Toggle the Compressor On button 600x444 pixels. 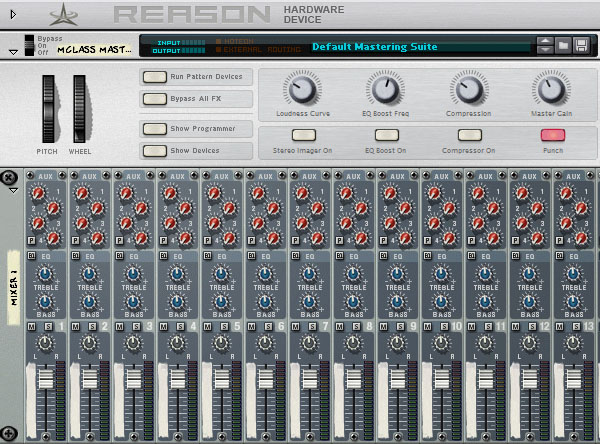pos(470,135)
